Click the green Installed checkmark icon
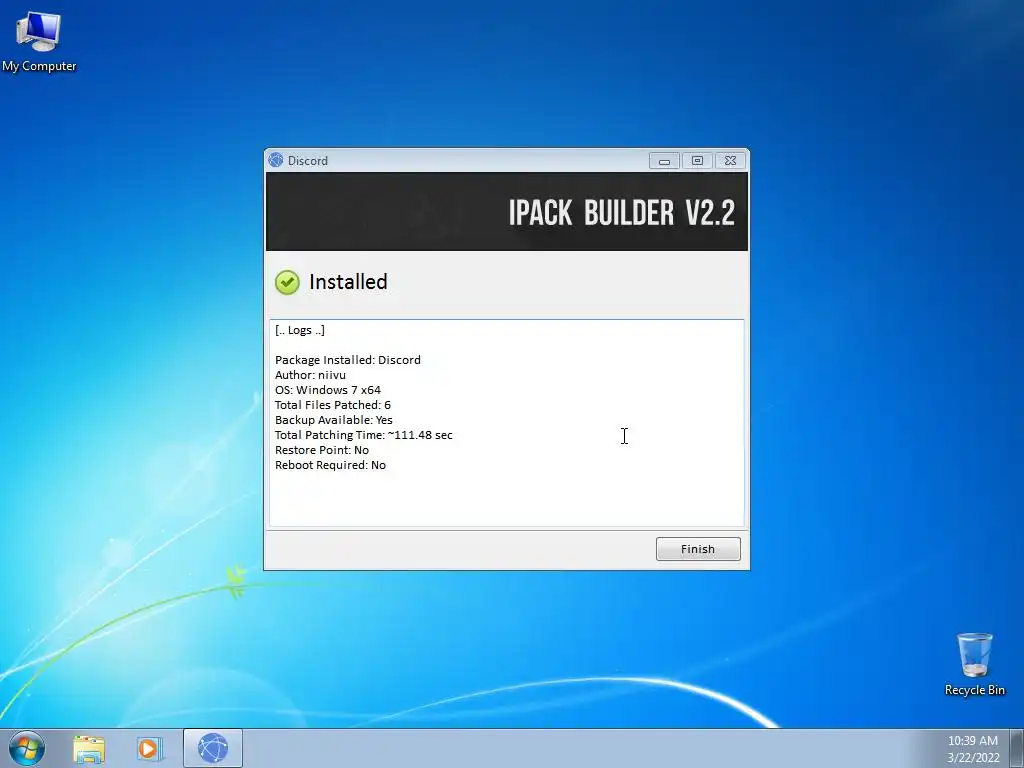Image resolution: width=1024 pixels, height=768 pixels. pos(287,282)
